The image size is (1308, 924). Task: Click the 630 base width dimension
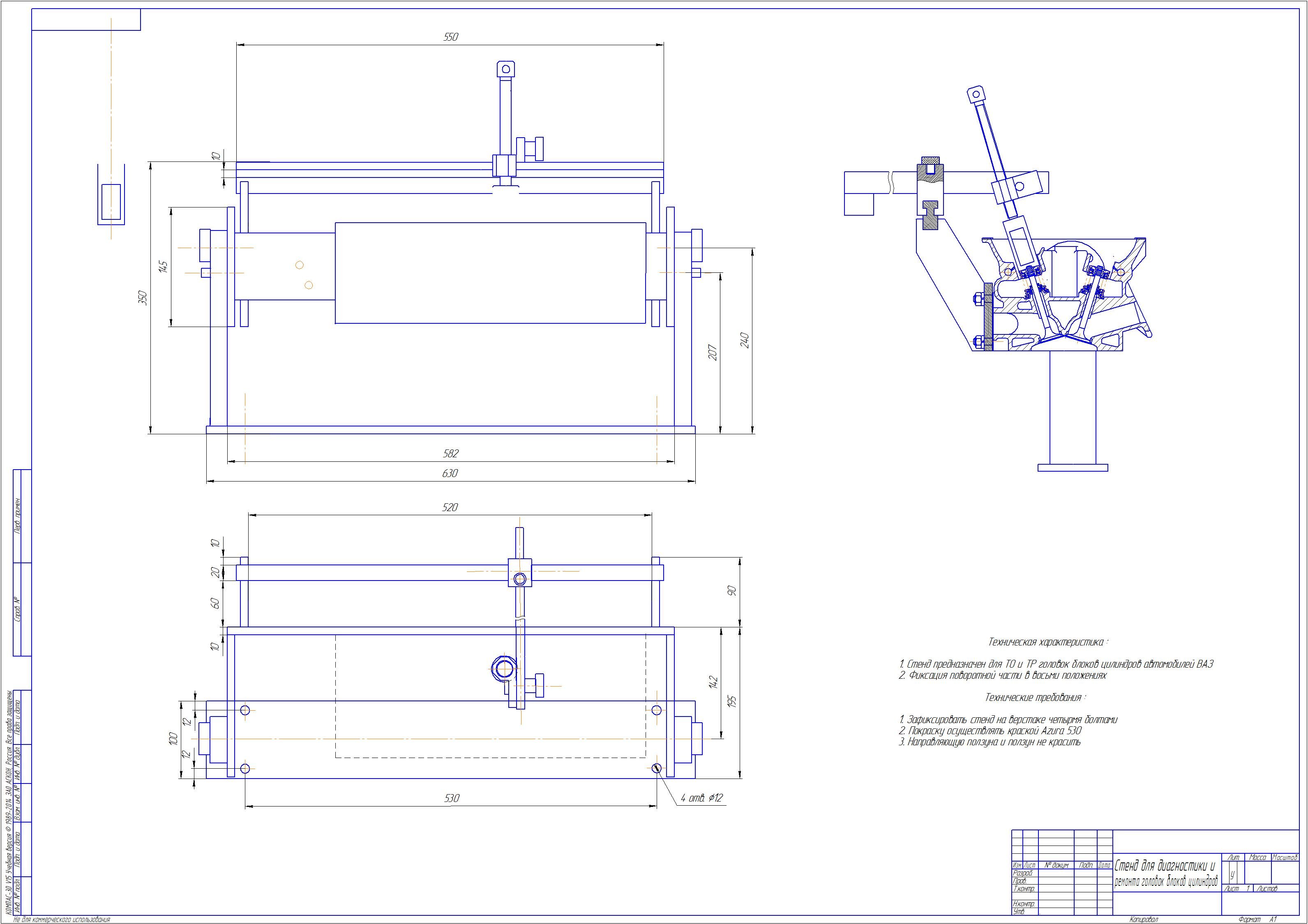pos(450,473)
